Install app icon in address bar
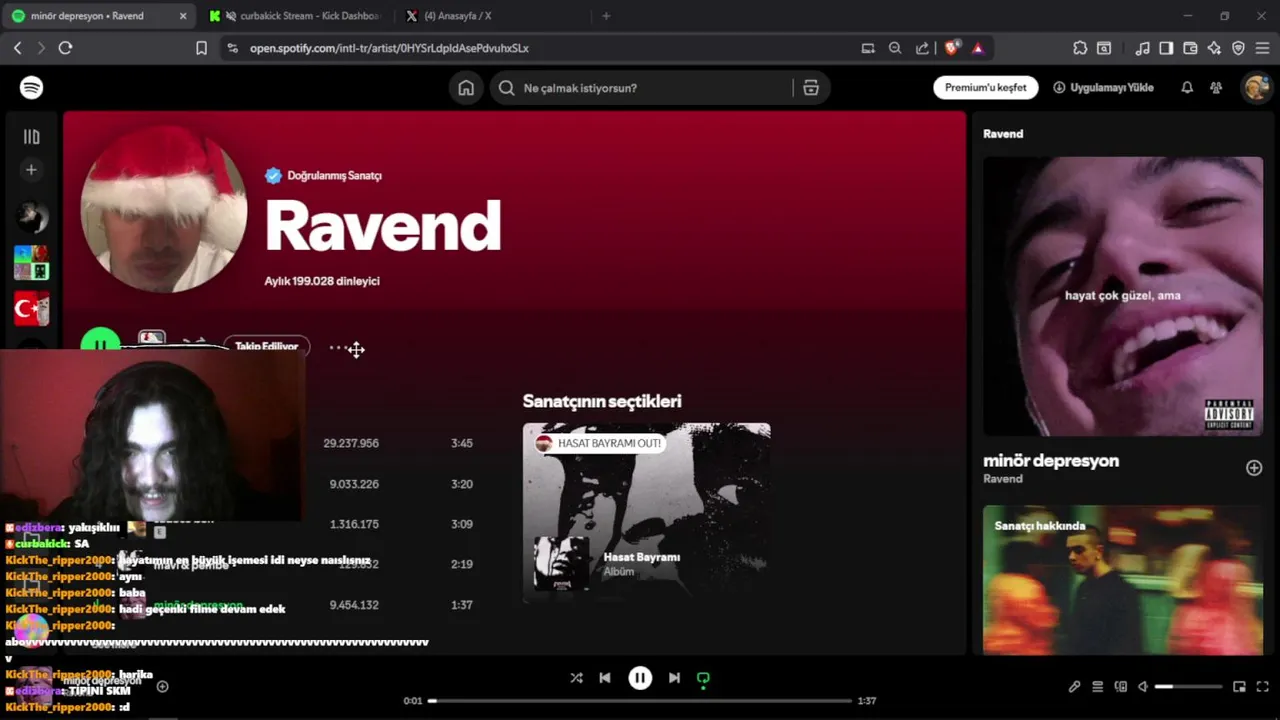This screenshot has width=1280, height=720. pyautogui.click(x=868, y=48)
